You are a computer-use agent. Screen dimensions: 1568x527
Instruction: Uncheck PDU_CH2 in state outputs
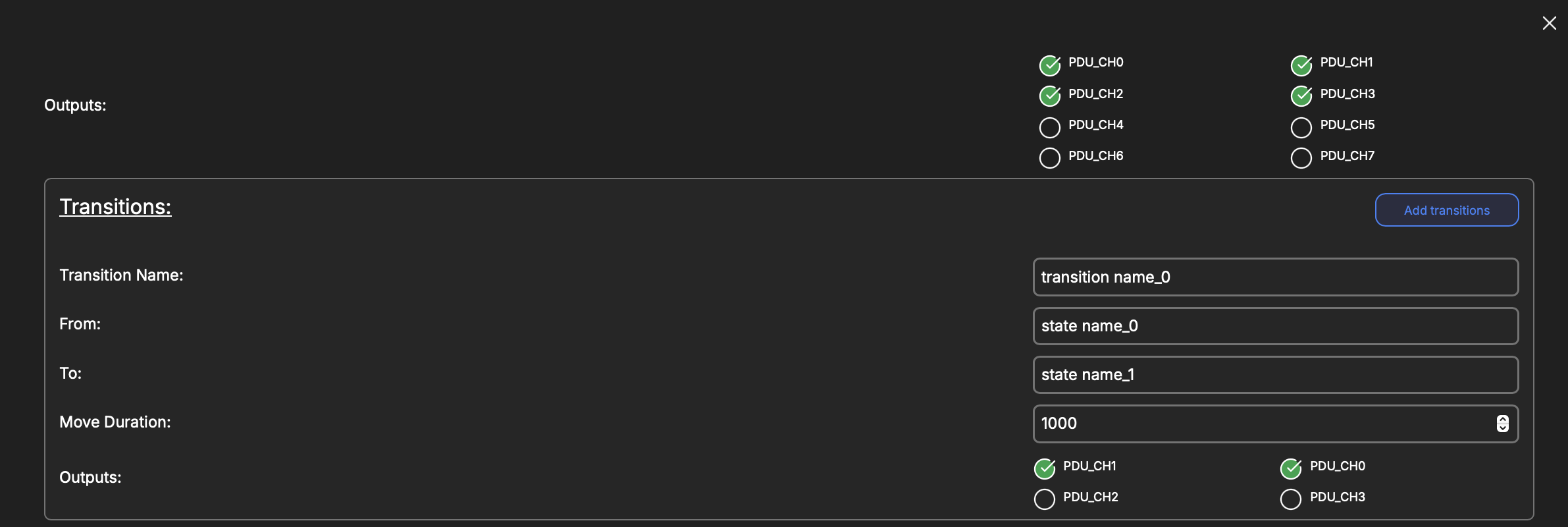[1050, 96]
